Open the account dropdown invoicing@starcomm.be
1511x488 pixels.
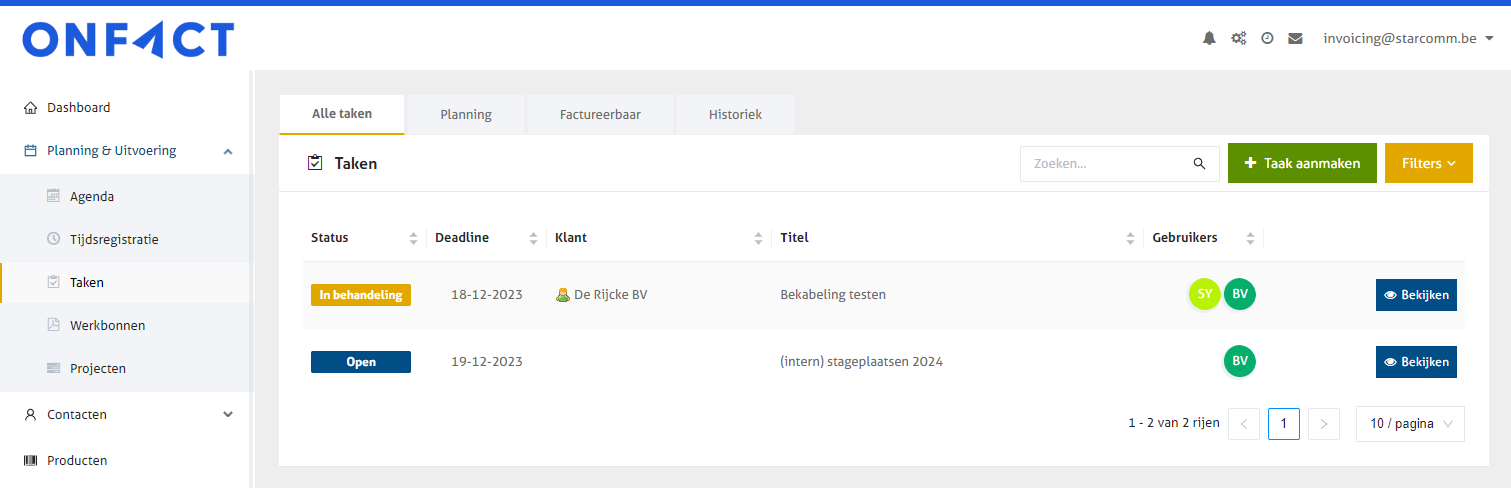point(1408,38)
